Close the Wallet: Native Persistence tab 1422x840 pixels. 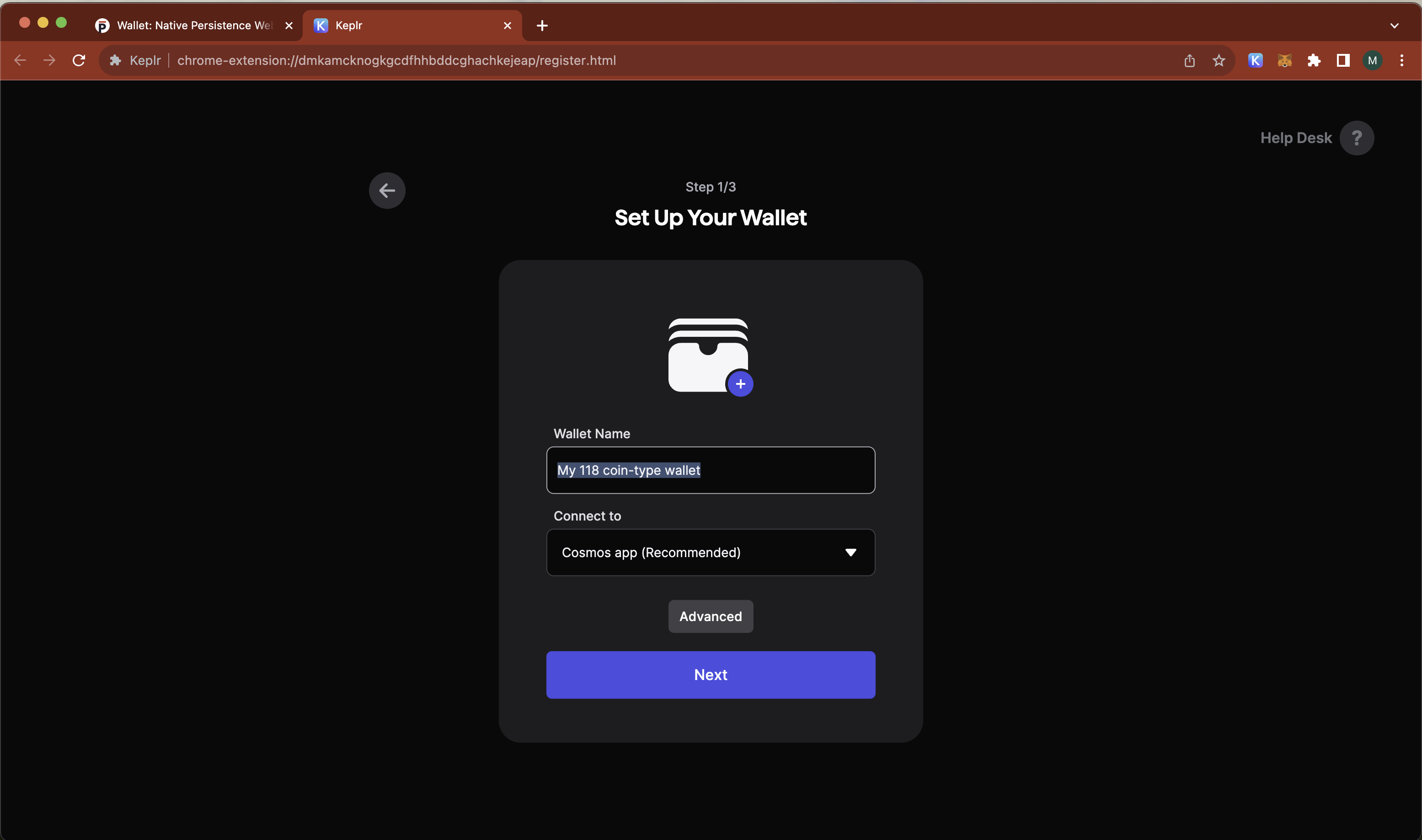289,26
